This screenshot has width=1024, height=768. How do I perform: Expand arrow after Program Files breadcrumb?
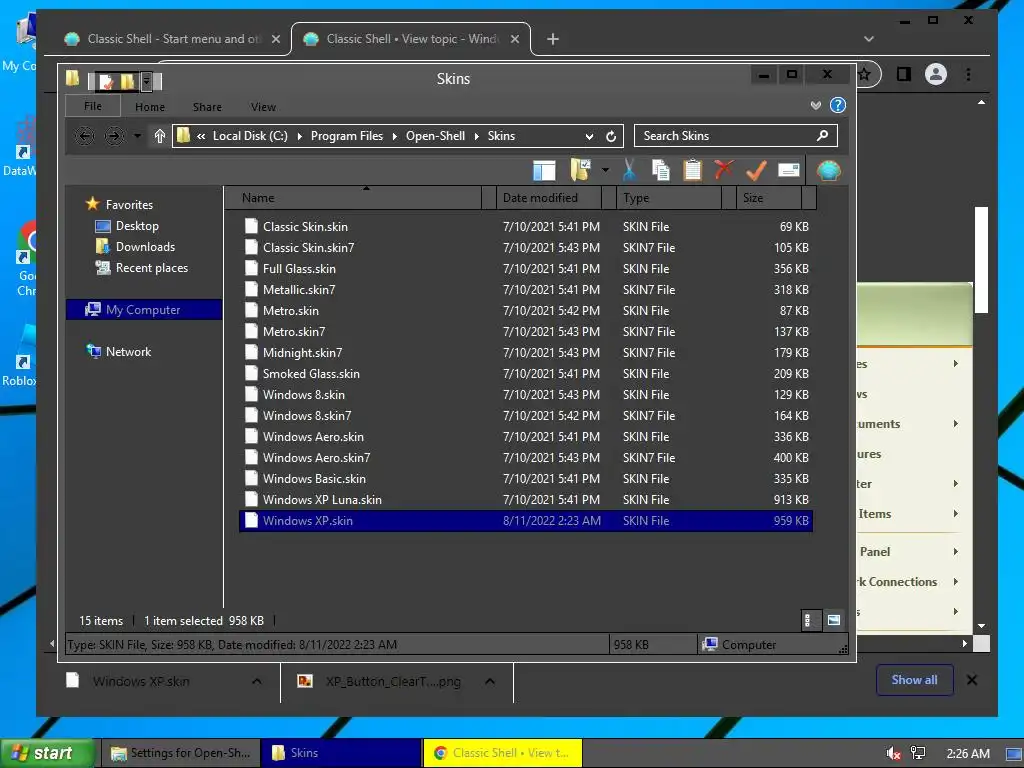[x=394, y=136]
